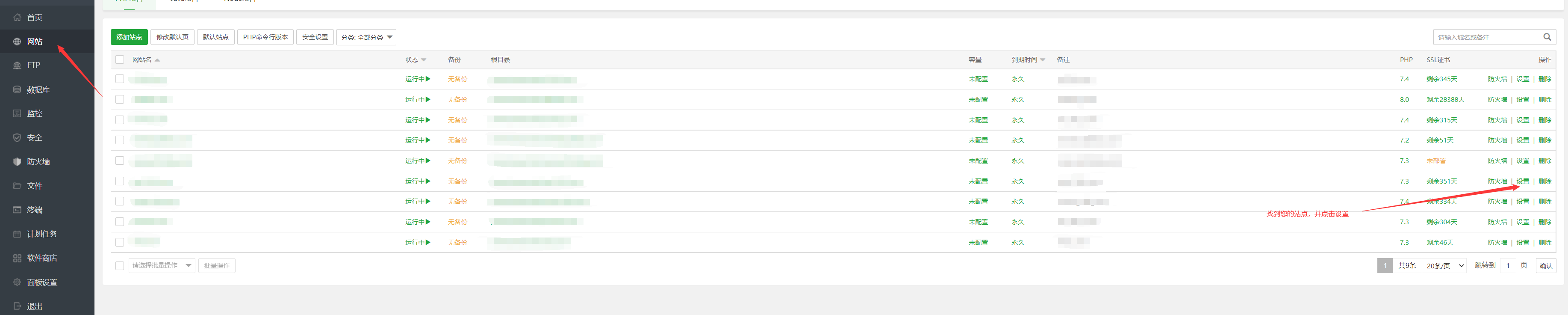Image resolution: width=1568 pixels, height=315 pixels.
Task: Toggle the select-all checkbox in table header
Action: 120,60
